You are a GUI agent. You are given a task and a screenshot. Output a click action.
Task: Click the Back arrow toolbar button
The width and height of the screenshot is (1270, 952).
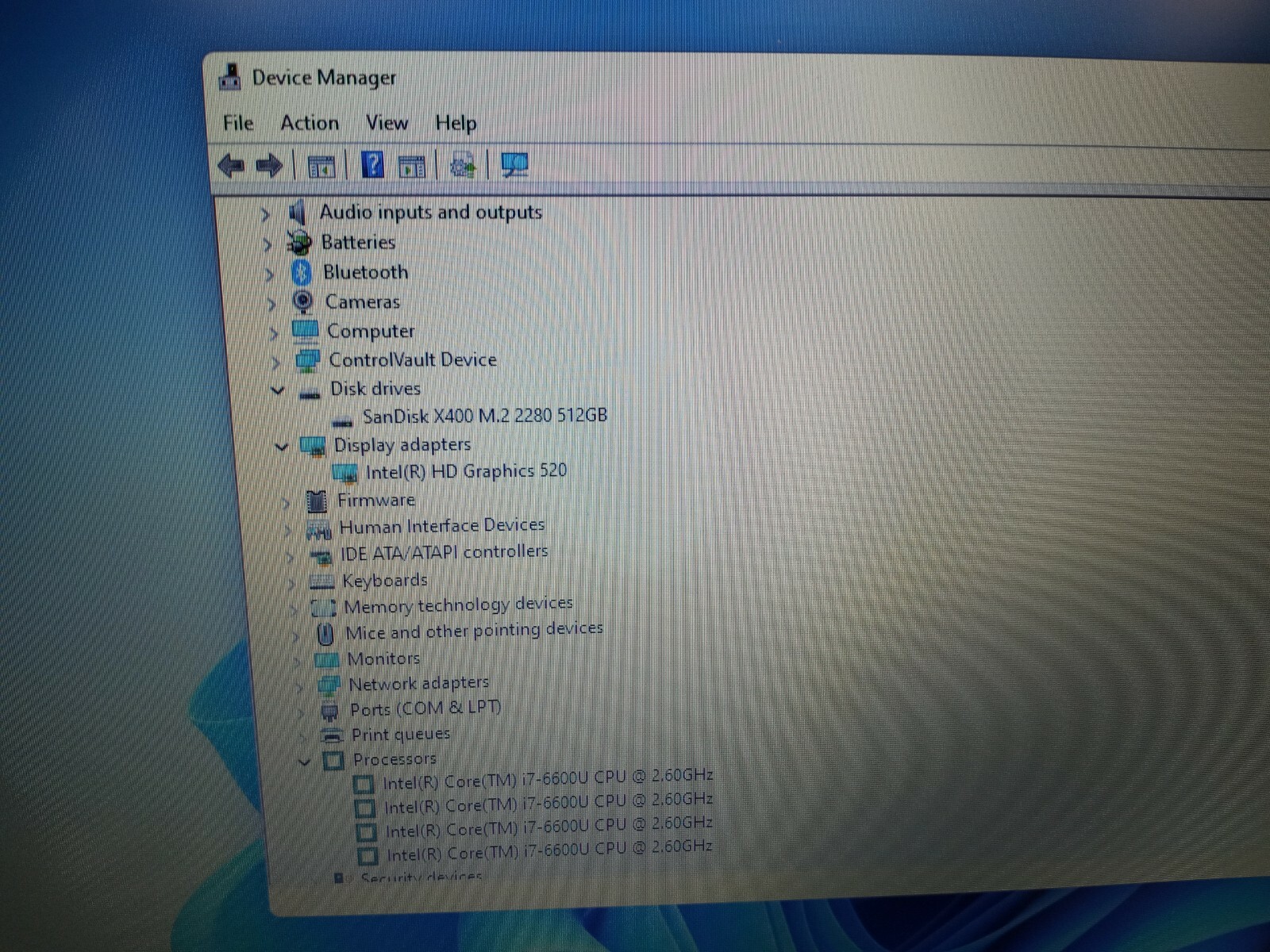(x=231, y=166)
